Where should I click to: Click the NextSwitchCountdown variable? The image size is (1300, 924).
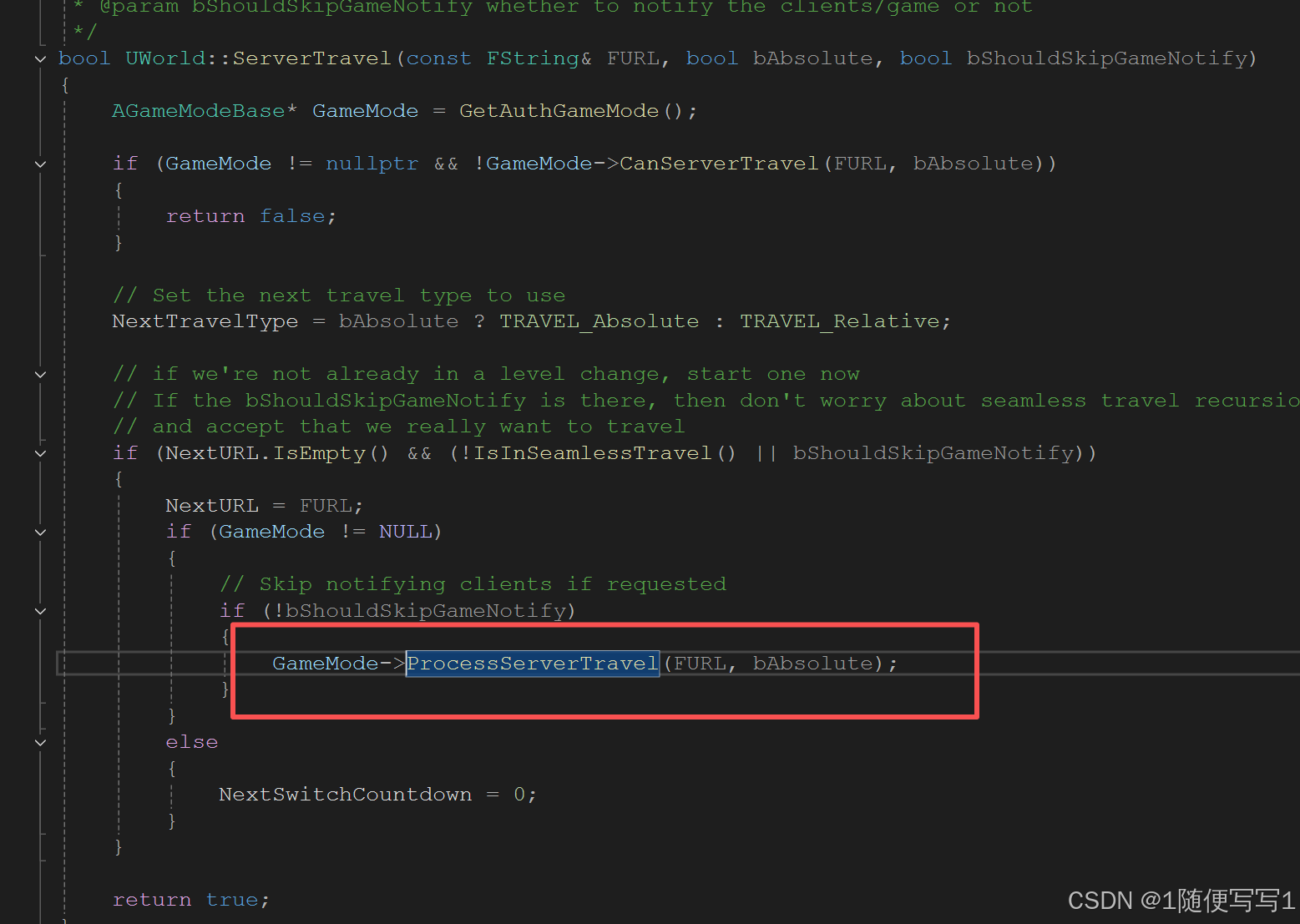click(345, 795)
